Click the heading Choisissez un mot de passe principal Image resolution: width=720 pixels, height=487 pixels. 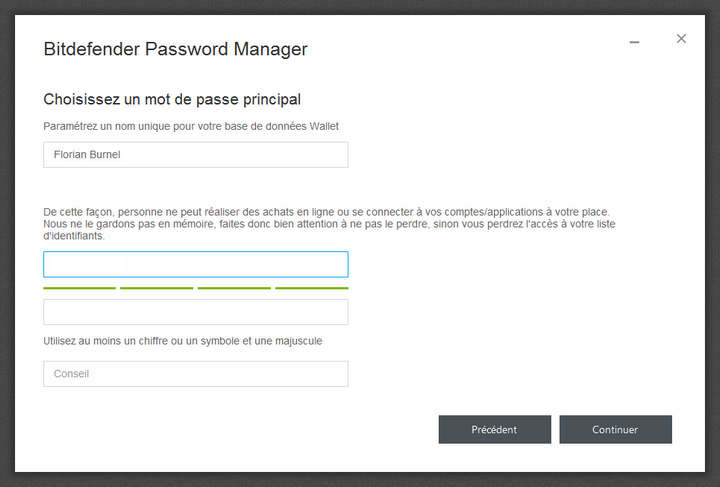click(172, 99)
